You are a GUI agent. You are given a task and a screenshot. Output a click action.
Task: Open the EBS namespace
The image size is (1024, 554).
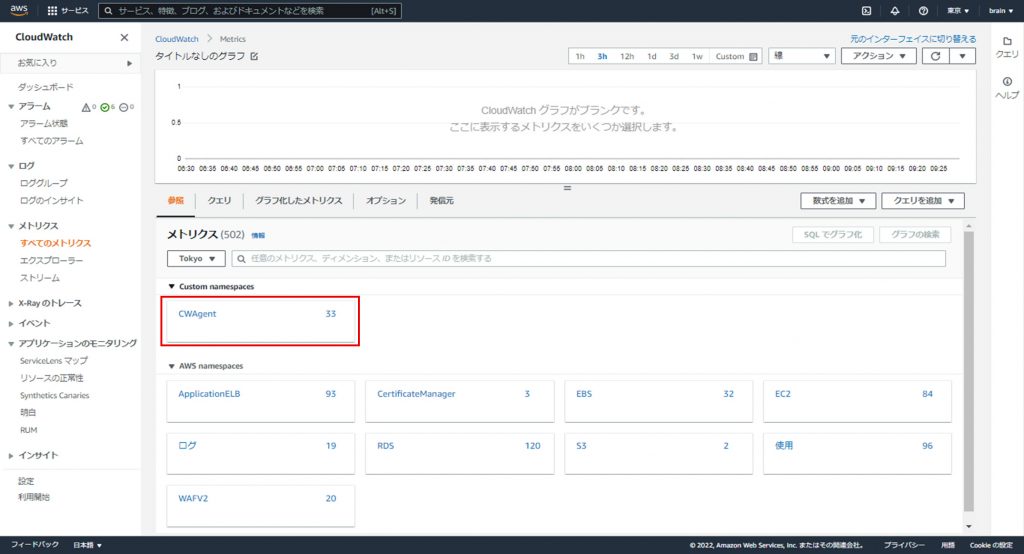[658, 400]
